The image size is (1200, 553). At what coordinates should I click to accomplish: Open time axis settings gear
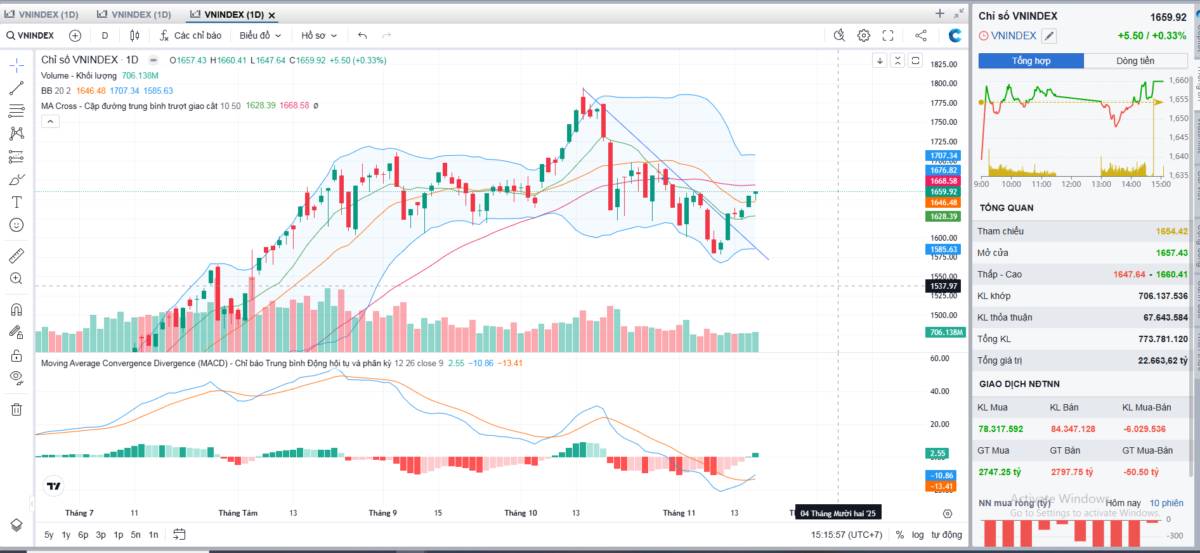tap(947, 513)
